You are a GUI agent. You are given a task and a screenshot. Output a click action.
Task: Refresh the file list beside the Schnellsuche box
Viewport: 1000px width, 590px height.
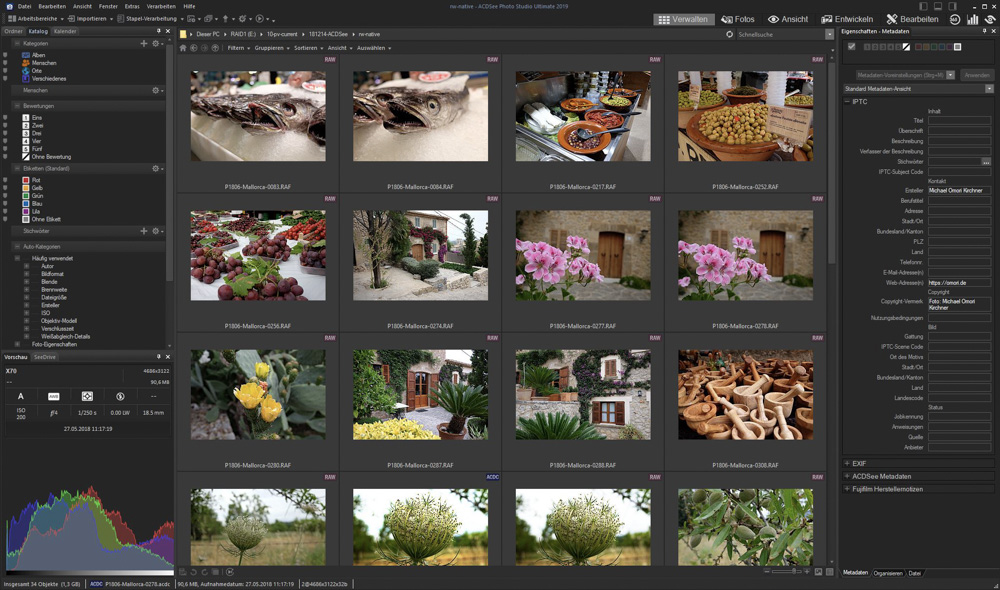(730, 34)
